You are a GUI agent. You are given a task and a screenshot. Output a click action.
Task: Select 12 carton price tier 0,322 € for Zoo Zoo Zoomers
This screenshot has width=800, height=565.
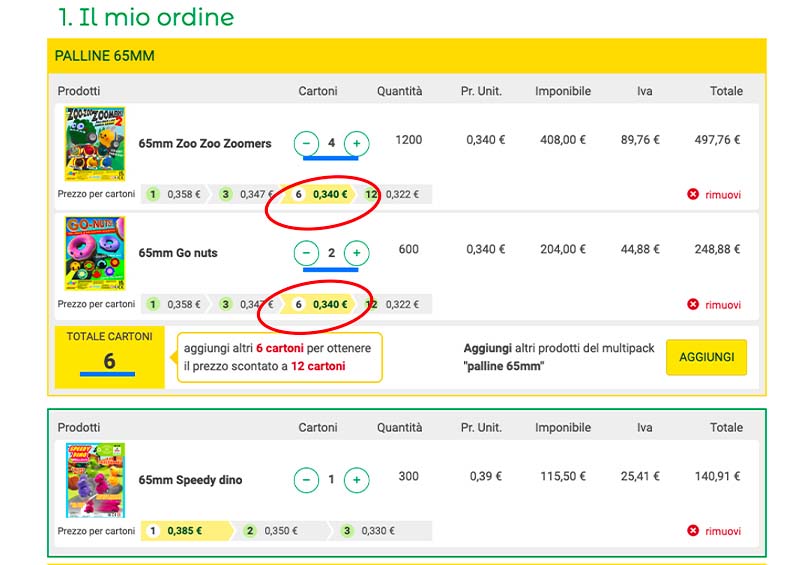(x=396, y=194)
